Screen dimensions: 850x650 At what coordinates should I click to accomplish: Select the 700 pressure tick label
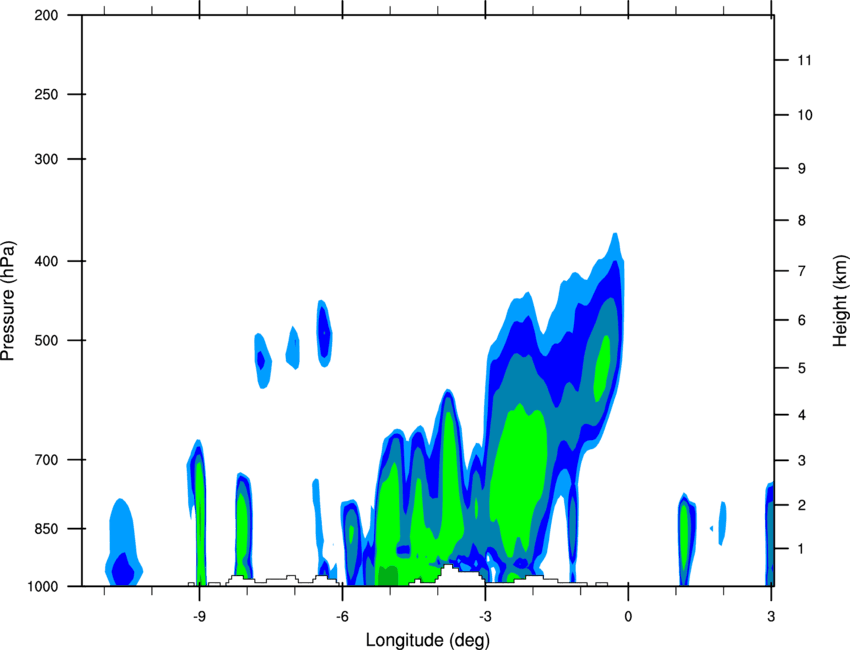click(46, 460)
